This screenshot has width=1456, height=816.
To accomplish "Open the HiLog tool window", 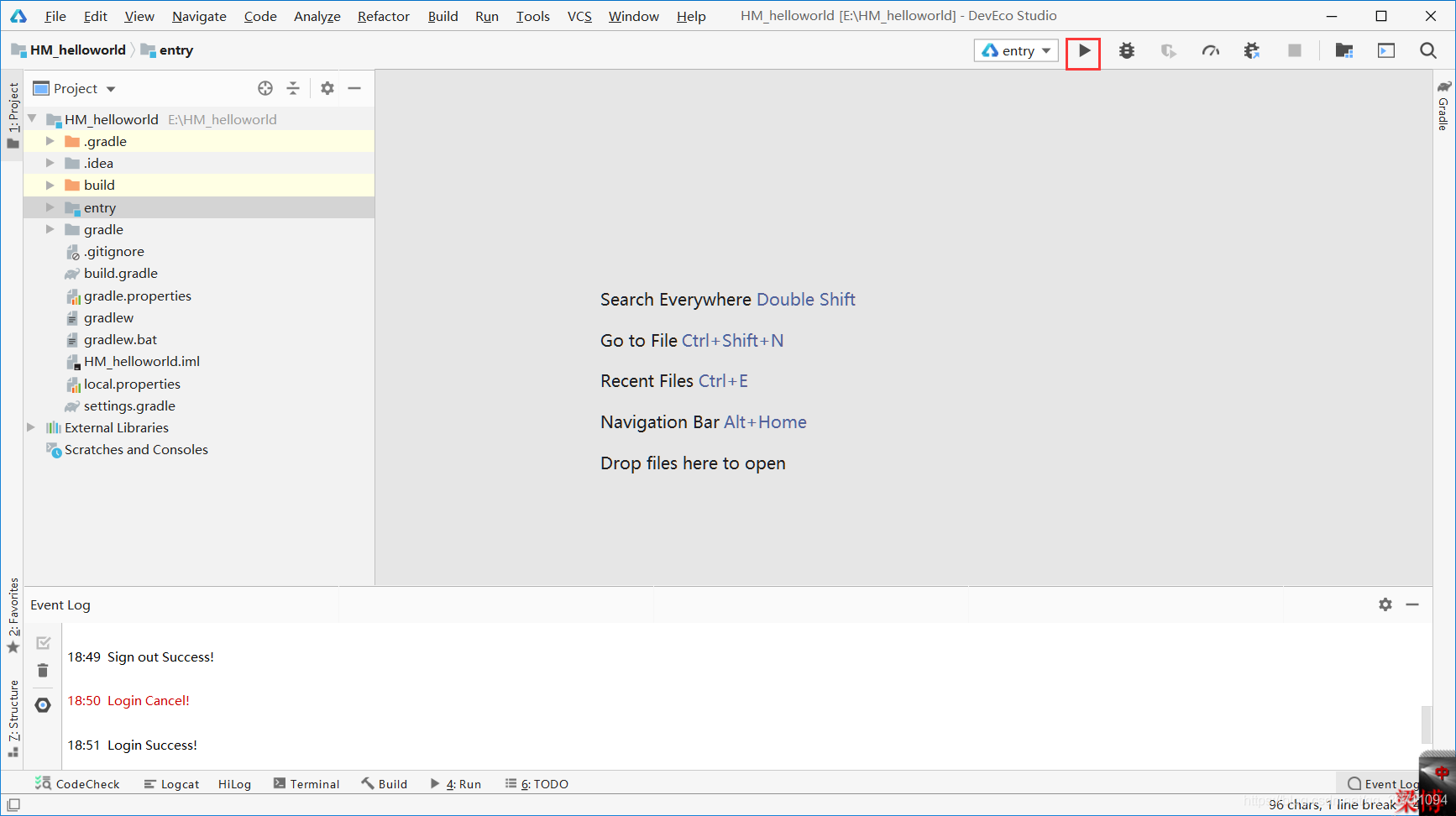I will pyautogui.click(x=234, y=784).
